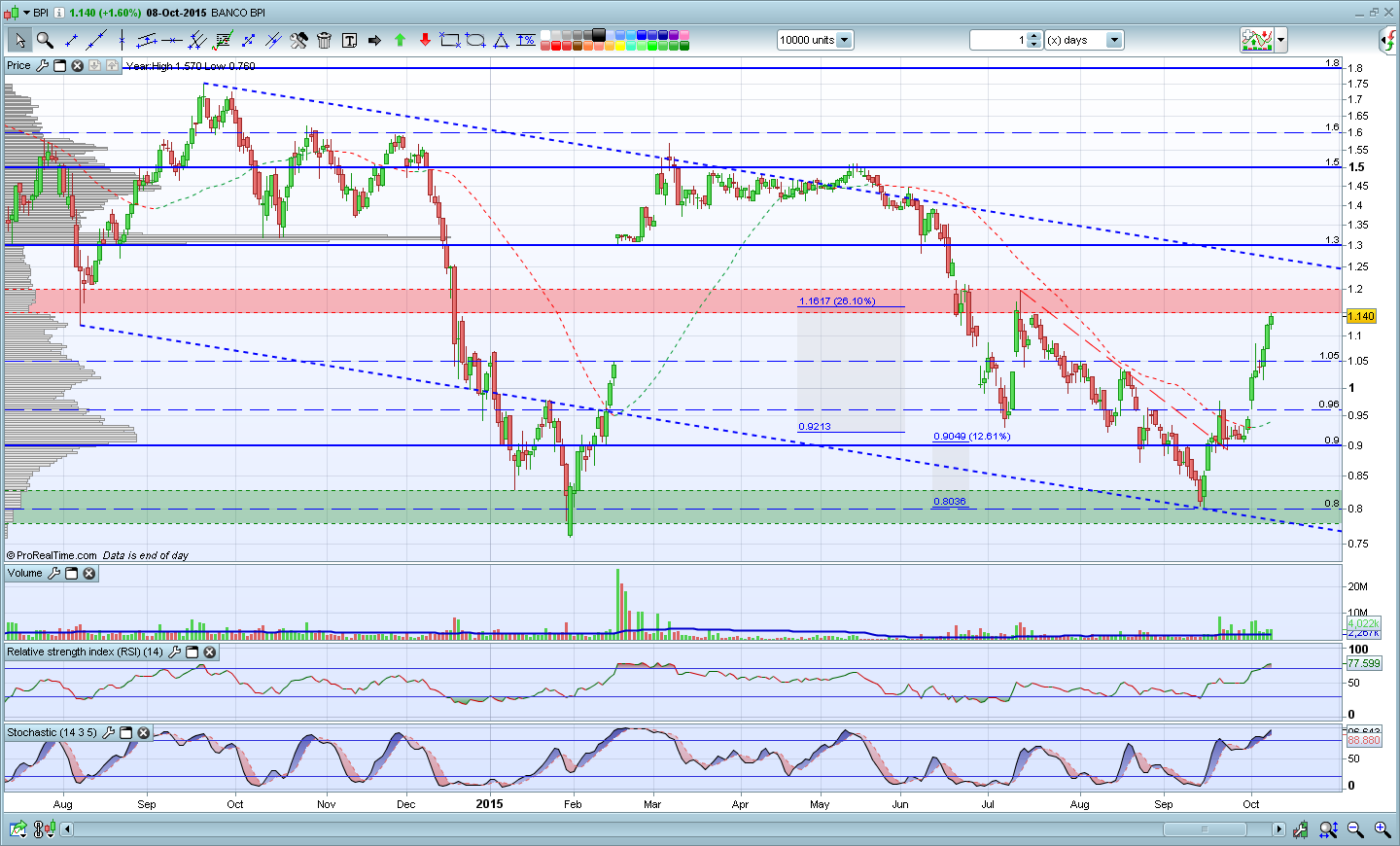Remove the Stochastic indicator panel
The height and width of the screenshot is (846, 1400).
click(143, 732)
